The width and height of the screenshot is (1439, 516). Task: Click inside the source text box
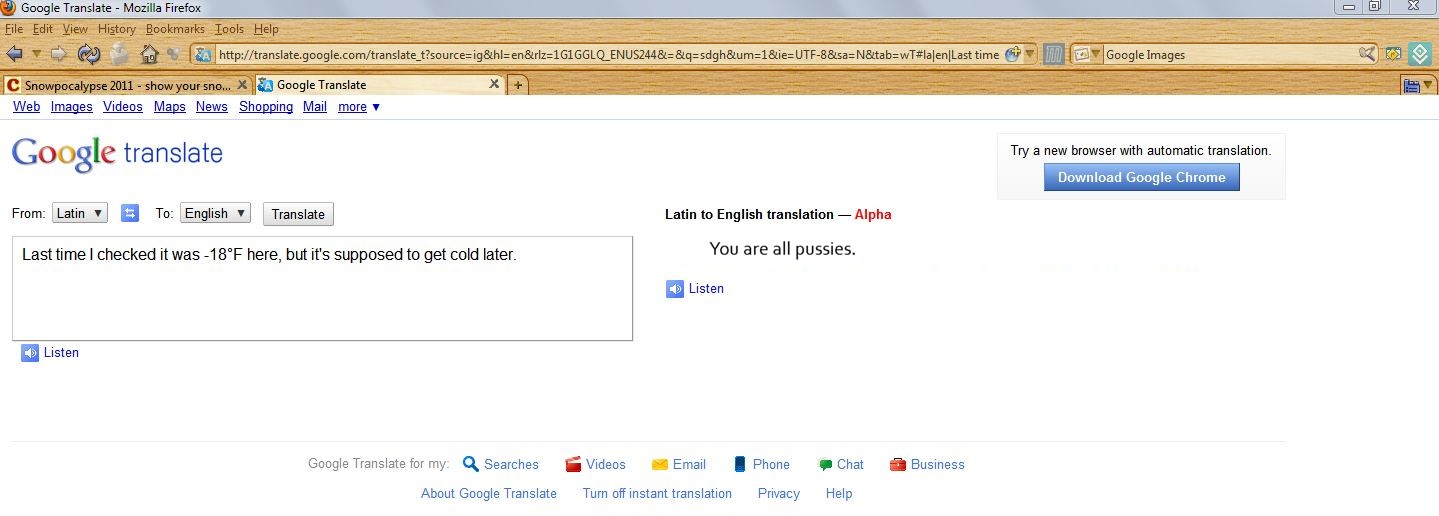[x=322, y=288]
